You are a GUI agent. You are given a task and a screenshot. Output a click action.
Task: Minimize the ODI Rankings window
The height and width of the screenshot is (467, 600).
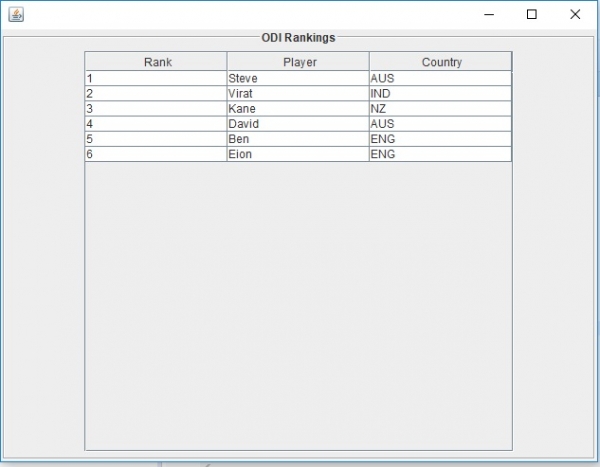[489, 15]
